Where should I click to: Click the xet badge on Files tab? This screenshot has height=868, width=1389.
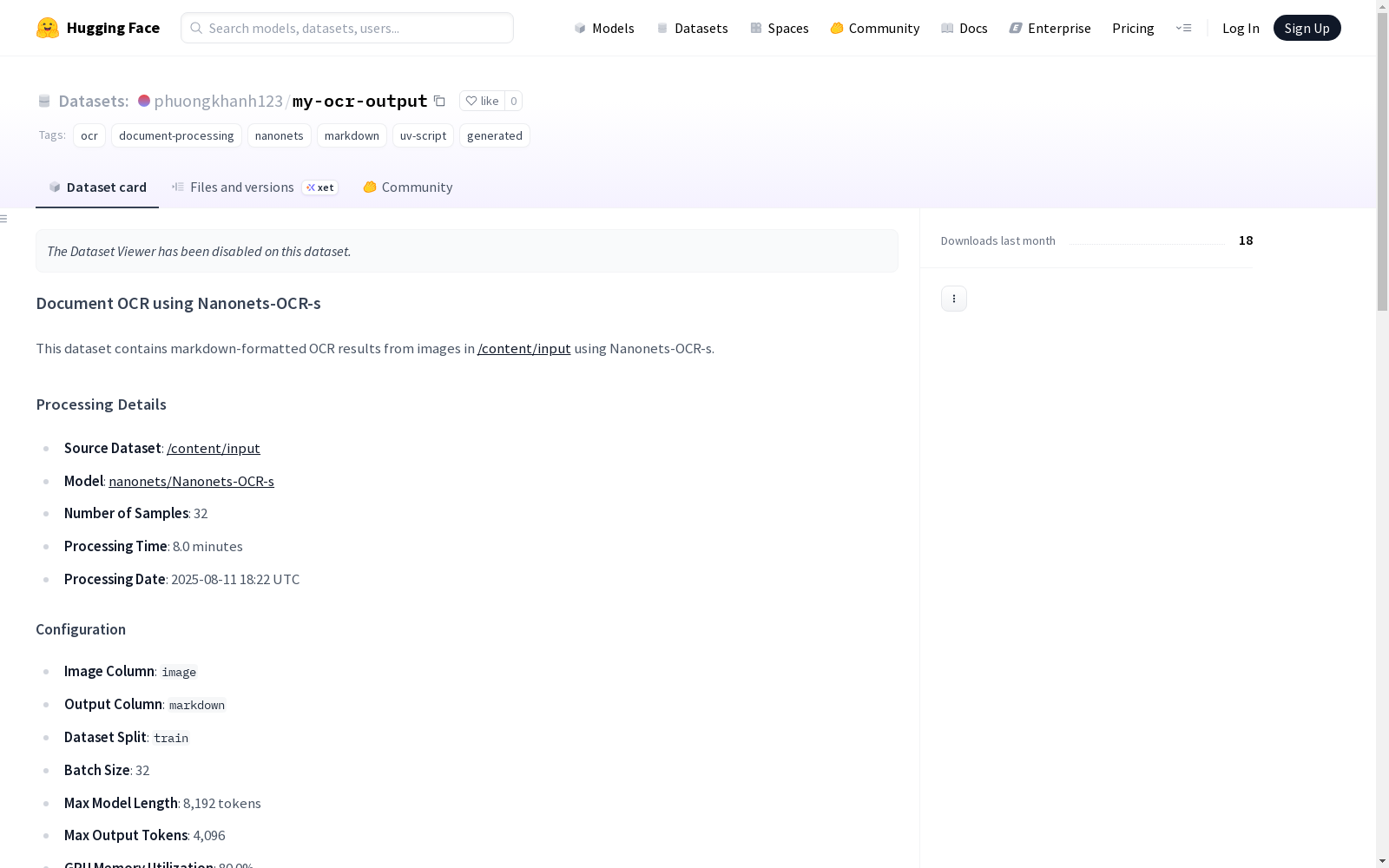coord(320,187)
